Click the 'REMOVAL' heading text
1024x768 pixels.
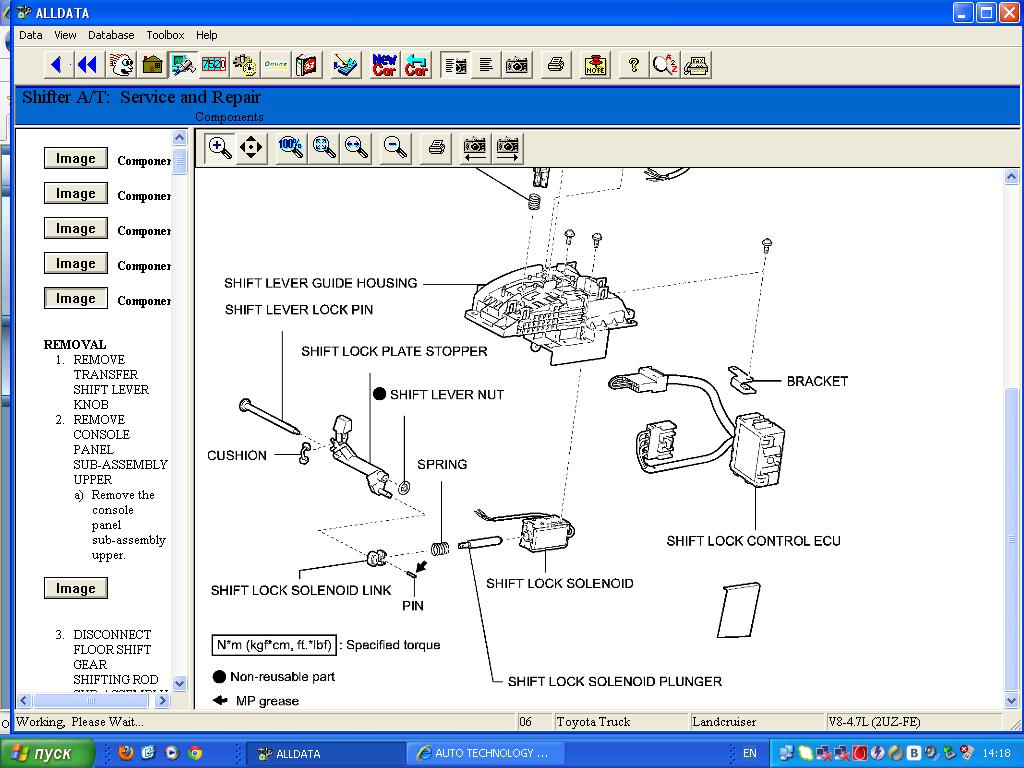point(74,344)
